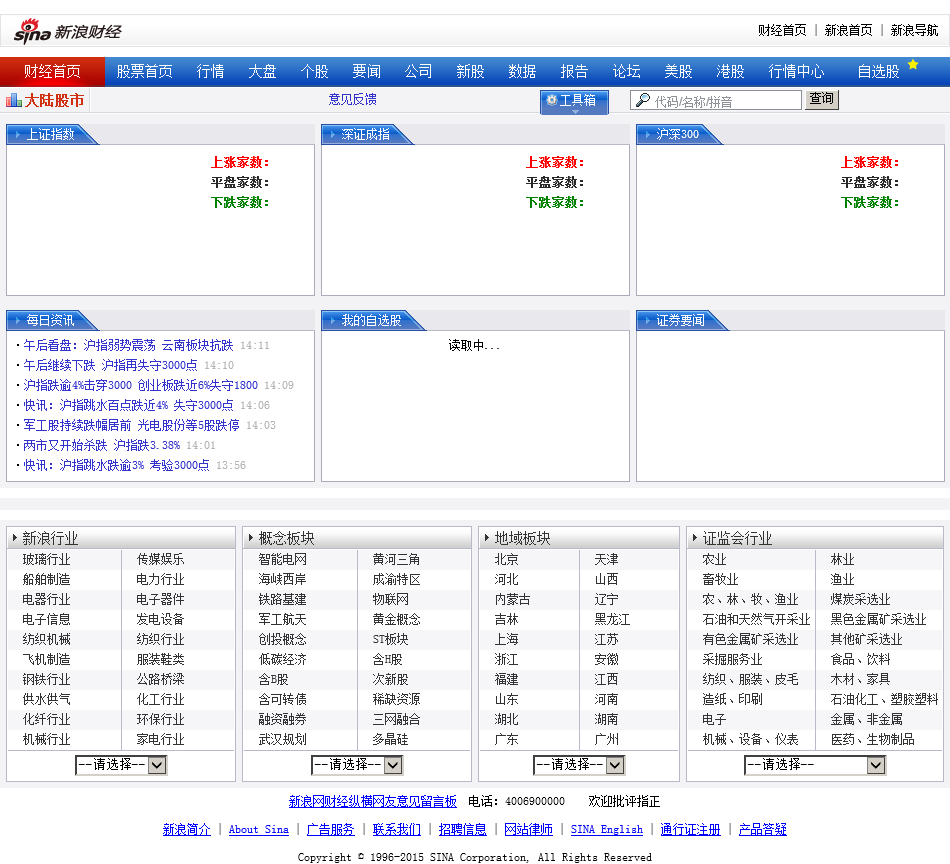Open 港股 nav item
This screenshot has height=864, width=950.
tap(730, 71)
